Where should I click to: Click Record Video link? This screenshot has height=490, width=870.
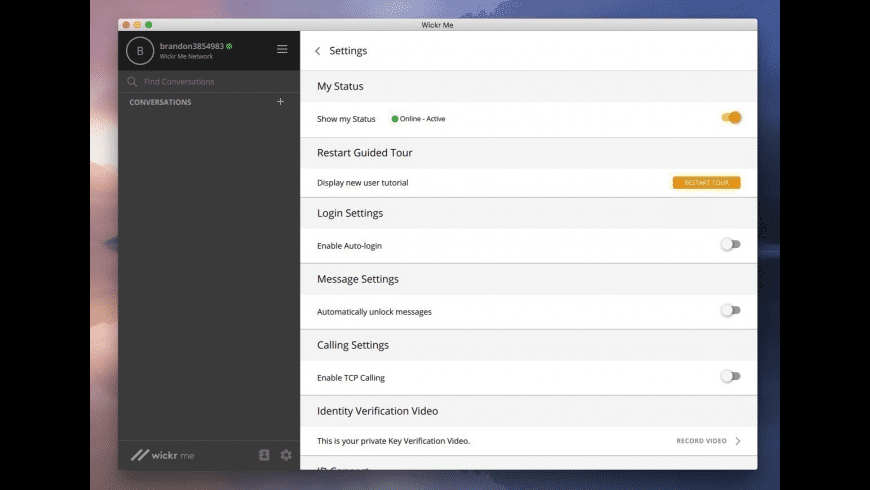701,441
